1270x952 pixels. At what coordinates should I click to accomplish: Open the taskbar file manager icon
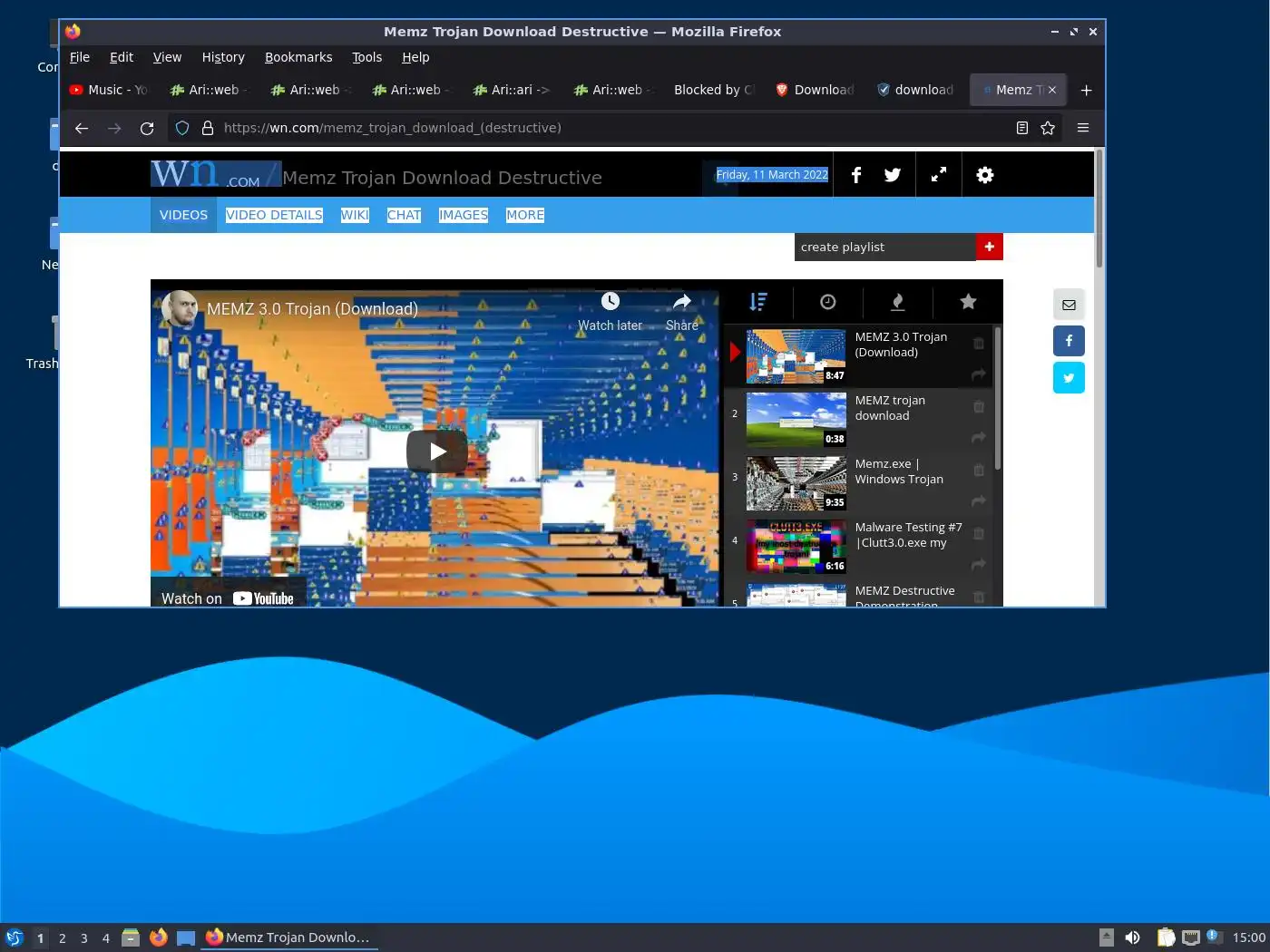point(131,937)
